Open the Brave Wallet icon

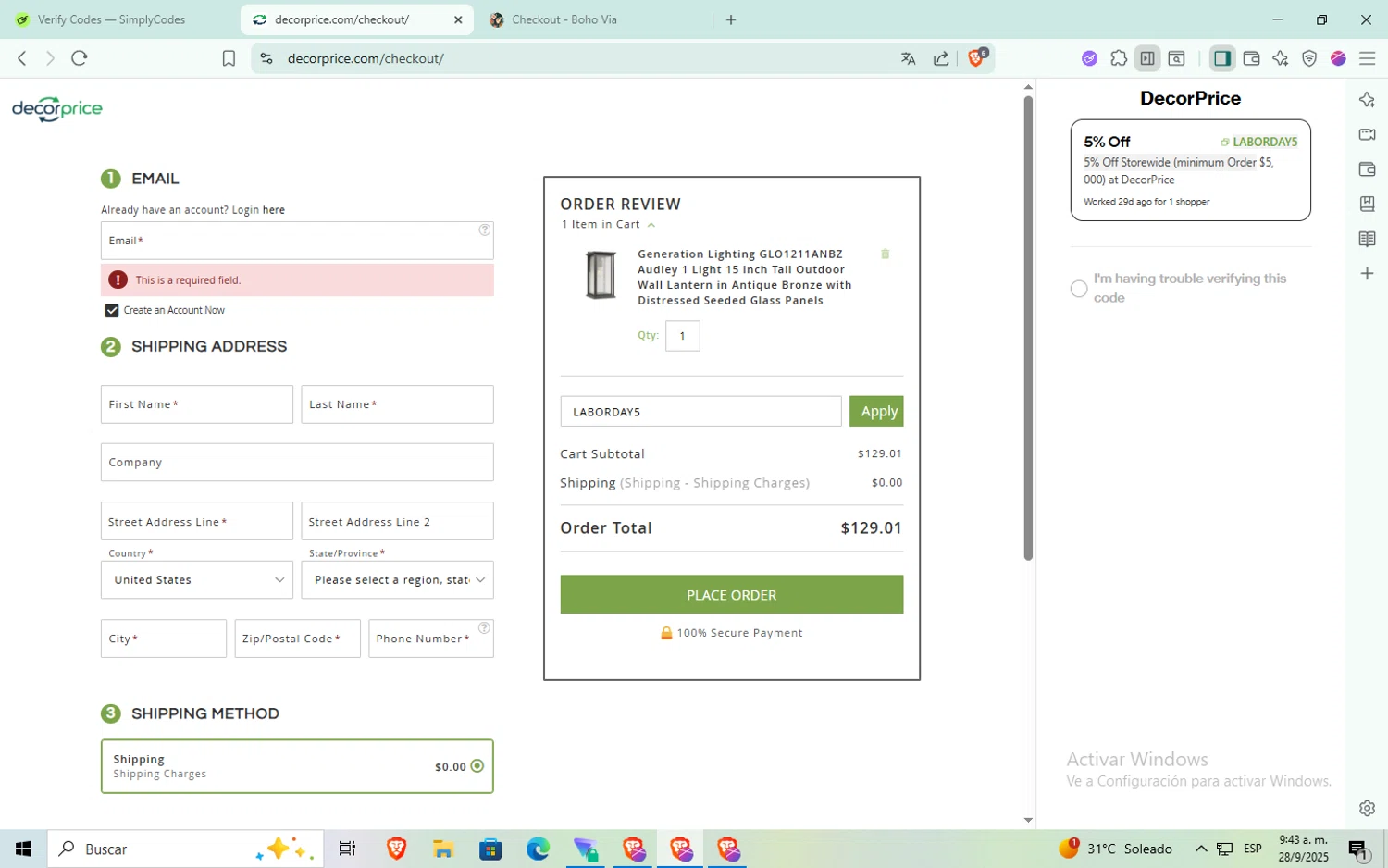[x=1251, y=58]
